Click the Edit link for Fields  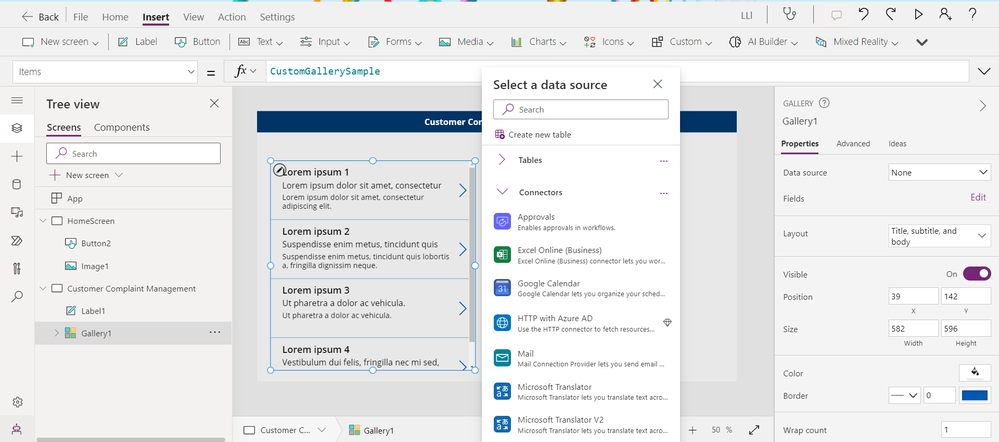978,198
